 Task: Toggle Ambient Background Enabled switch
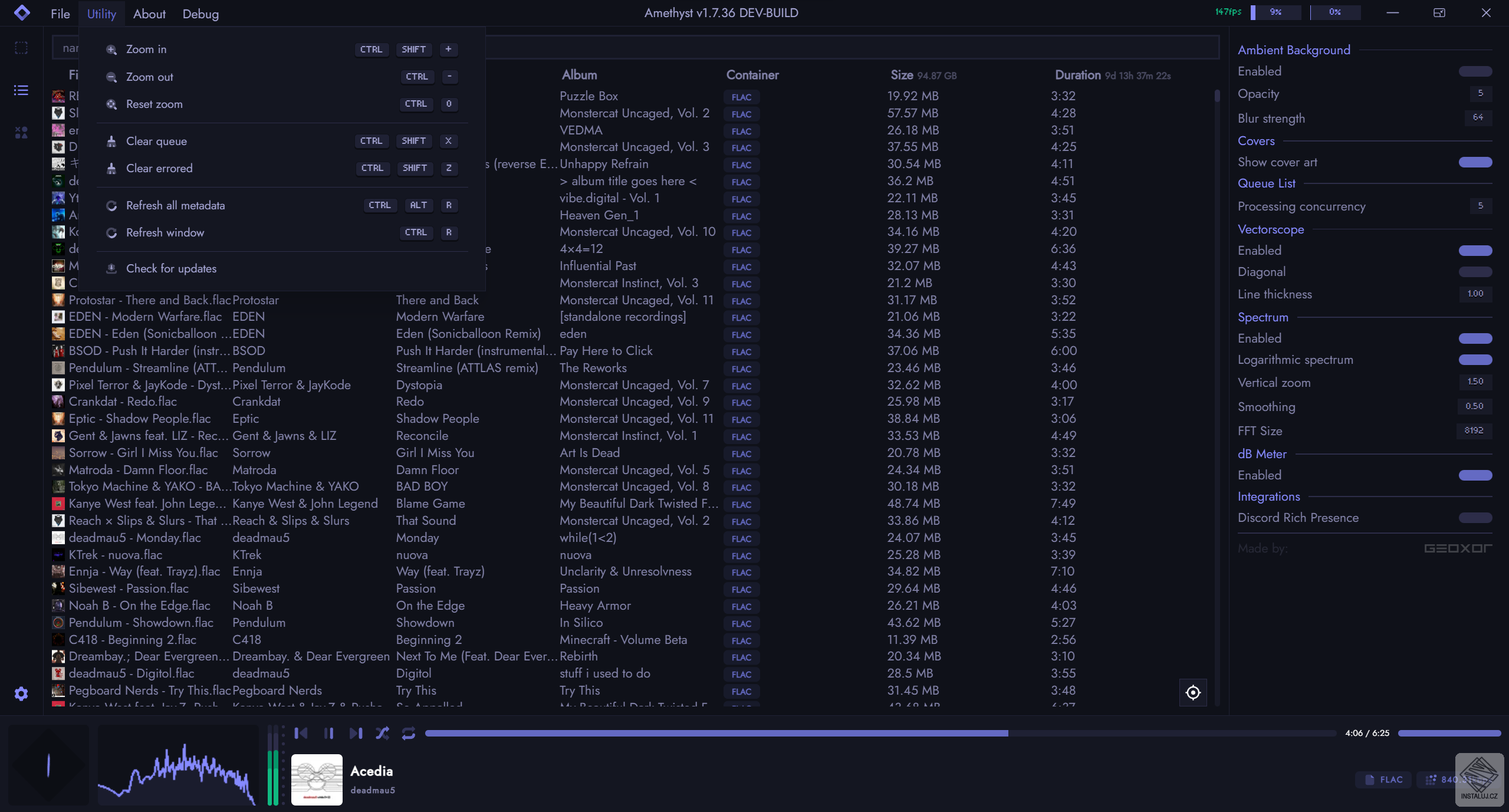1475,71
